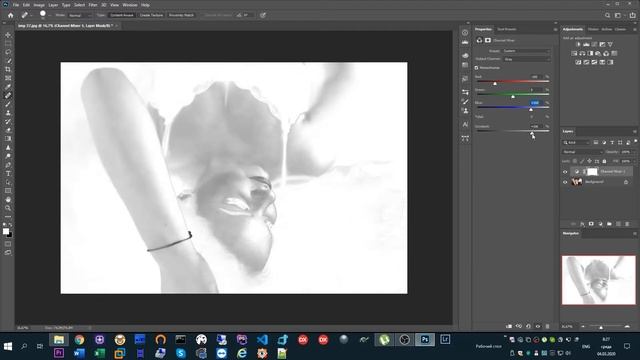640x360 pixels.
Task: Add a layer mask in Layers panel
Action: click(x=591, y=224)
